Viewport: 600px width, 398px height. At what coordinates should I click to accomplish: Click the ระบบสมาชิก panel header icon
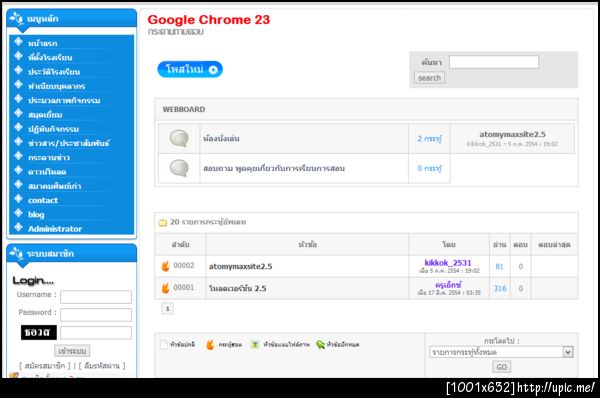click(17, 253)
